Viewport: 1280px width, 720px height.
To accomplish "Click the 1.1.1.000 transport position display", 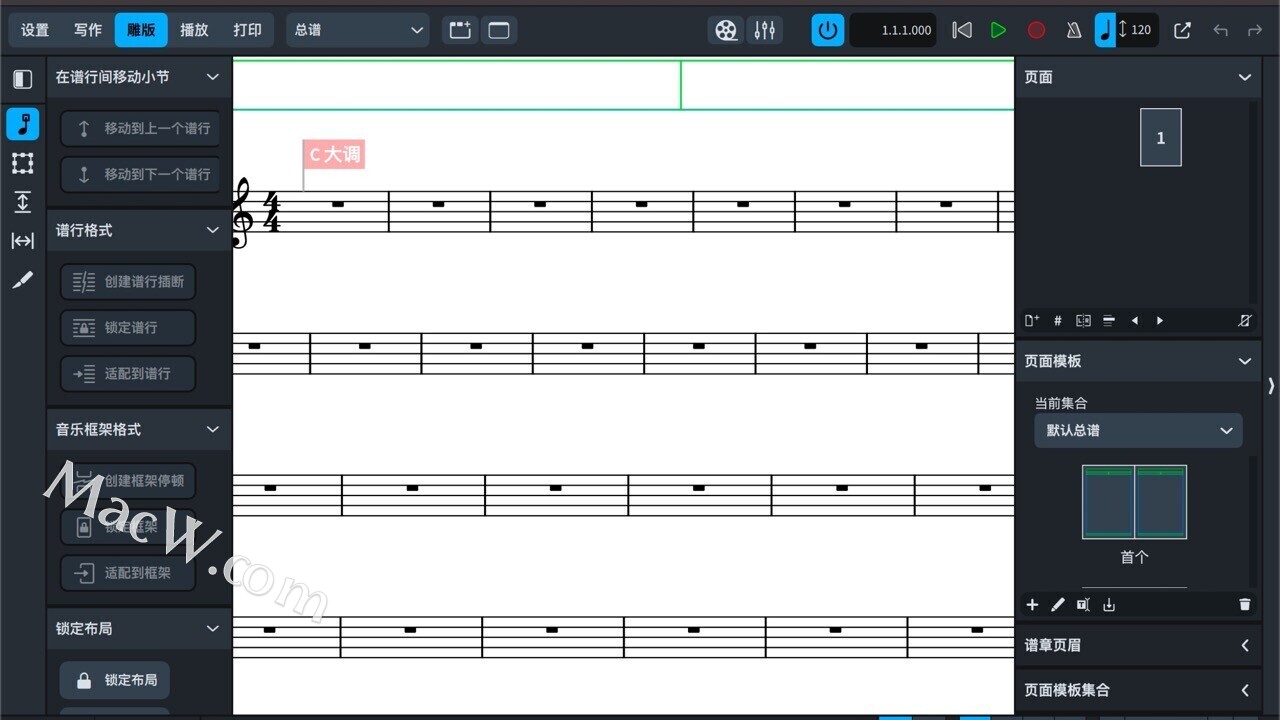I will click(893, 30).
